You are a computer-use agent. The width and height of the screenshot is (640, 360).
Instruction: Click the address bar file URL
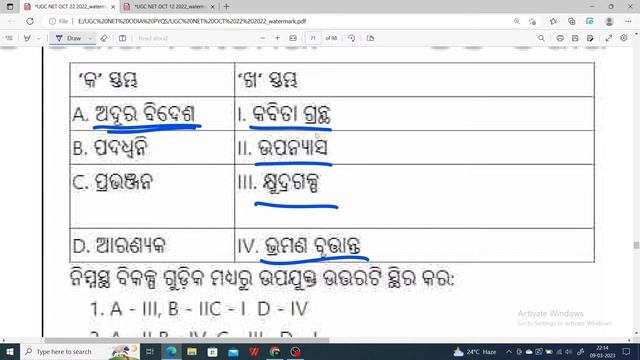[192, 21]
